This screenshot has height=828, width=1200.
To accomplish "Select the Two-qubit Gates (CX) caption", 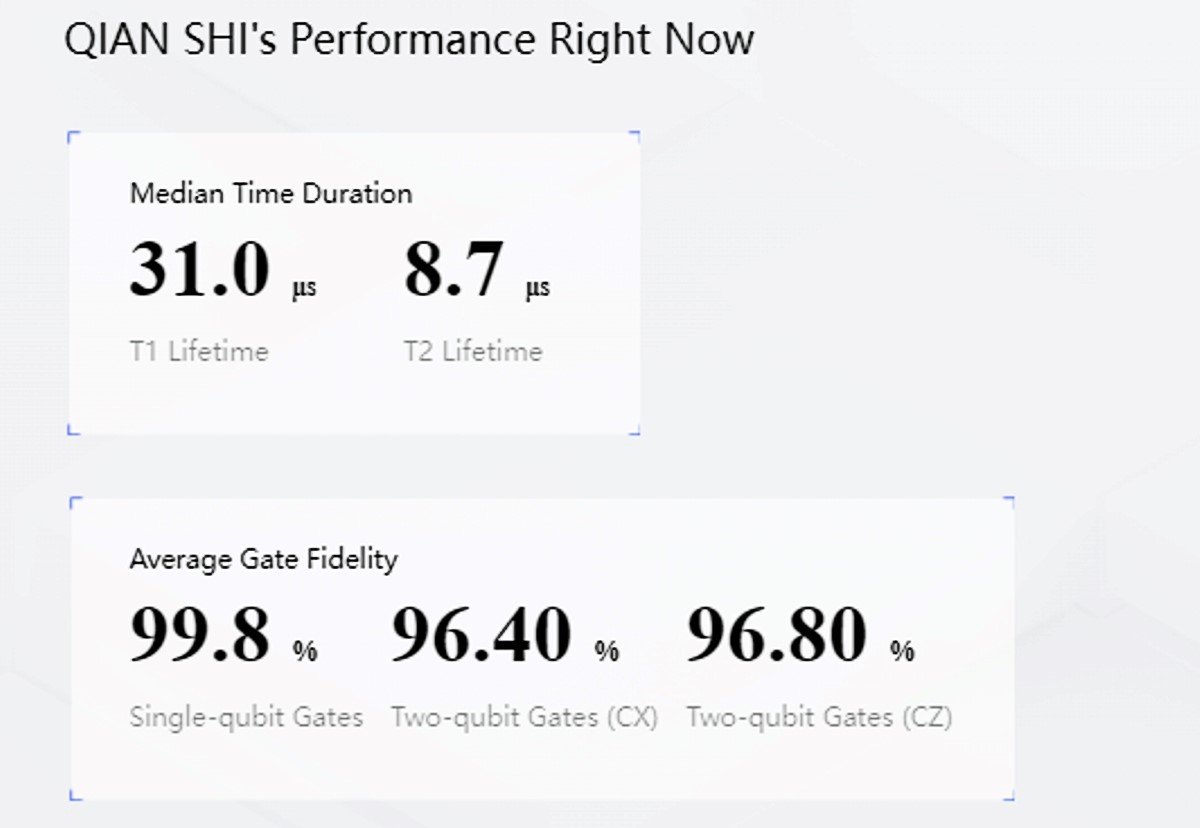I will point(524,717).
